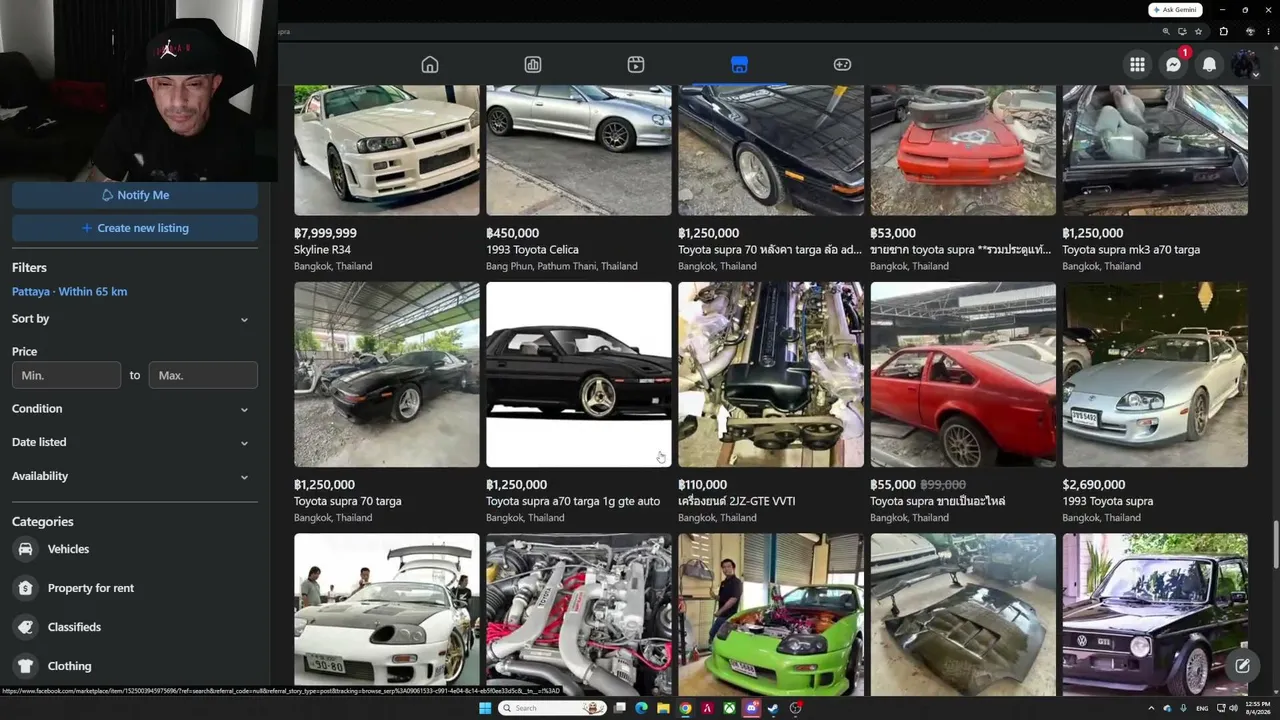Viewport: 1280px width, 720px height.
Task: Open the browser Extensions puzzle icon
Action: tap(1223, 31)
